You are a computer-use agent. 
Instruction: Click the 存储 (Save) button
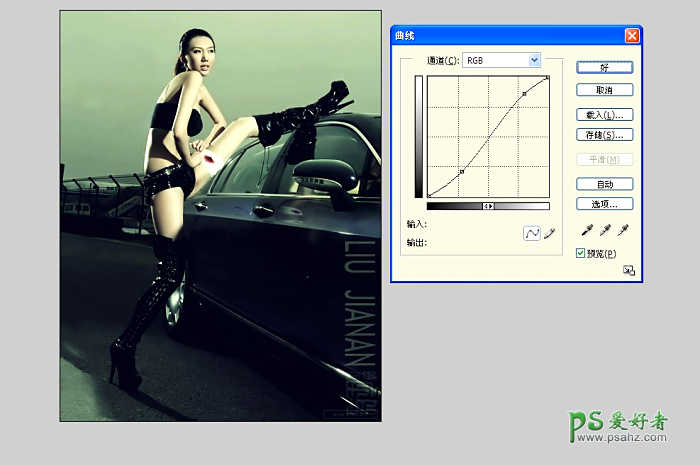tap(604, 134)
